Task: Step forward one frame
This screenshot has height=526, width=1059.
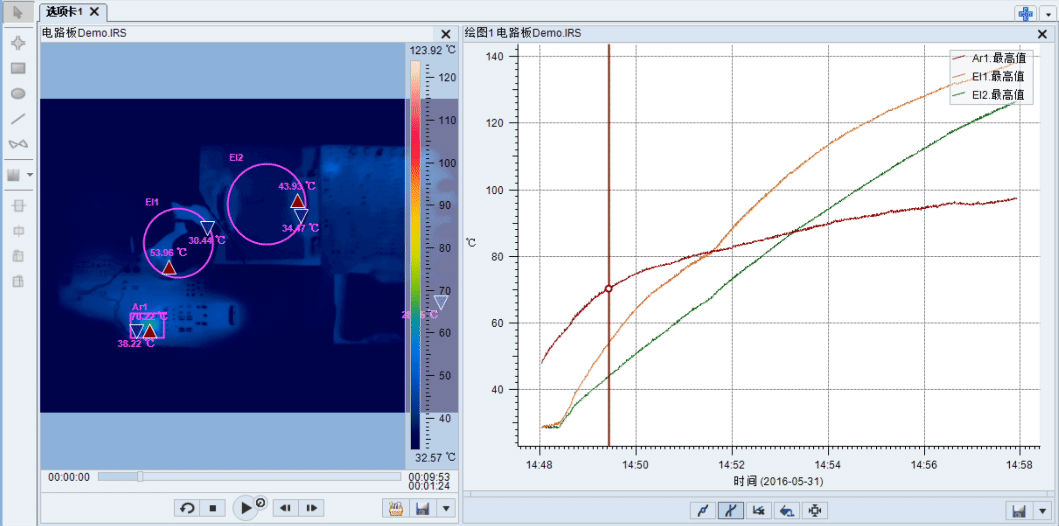Action: coord(311,508)
